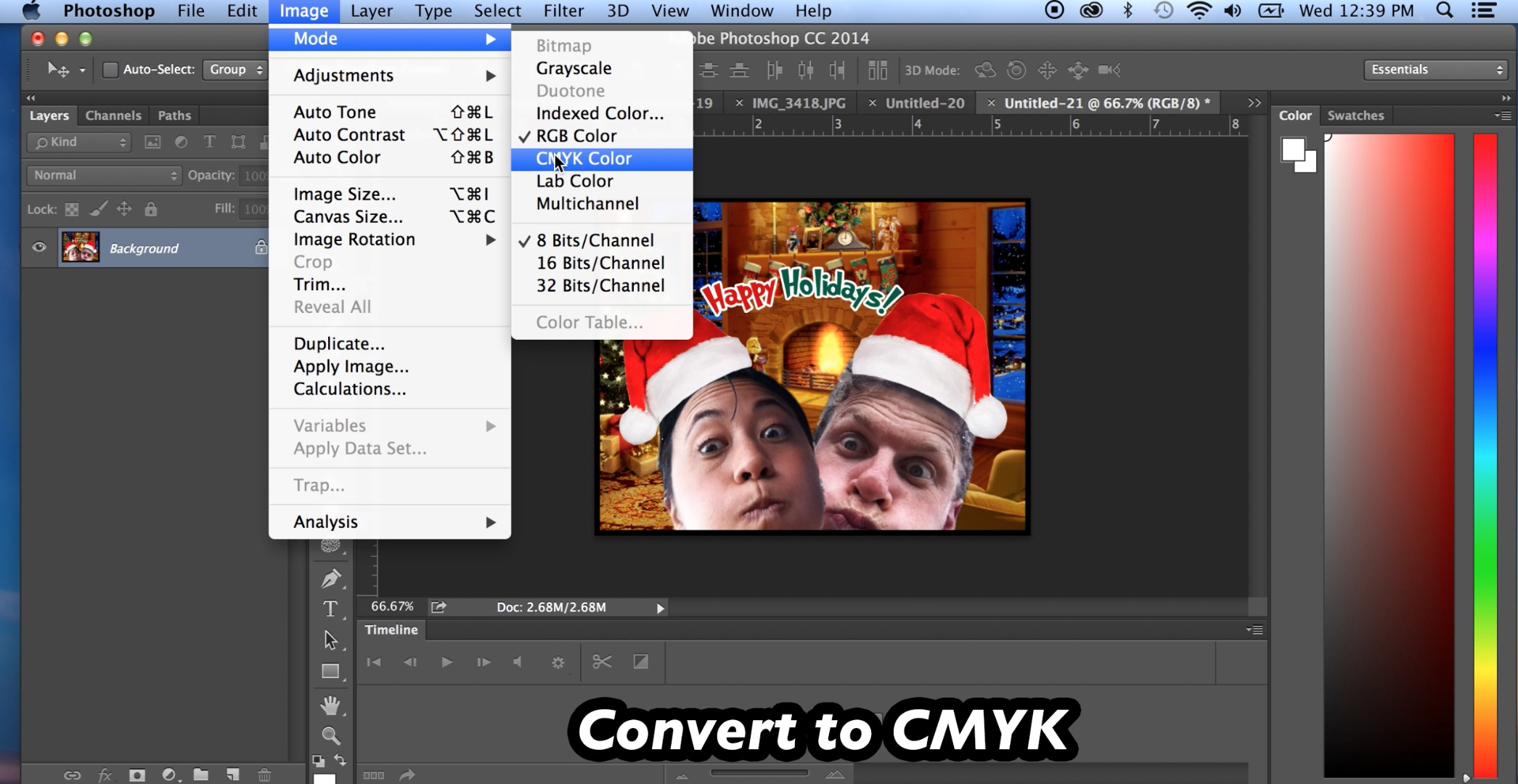Open the Normal blend mode dropdown

[x=104, y=175]
